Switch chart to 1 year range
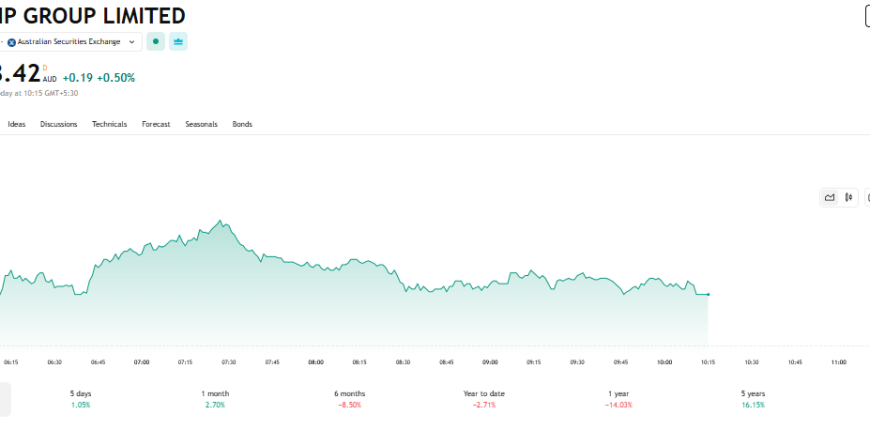 (619, 398)
